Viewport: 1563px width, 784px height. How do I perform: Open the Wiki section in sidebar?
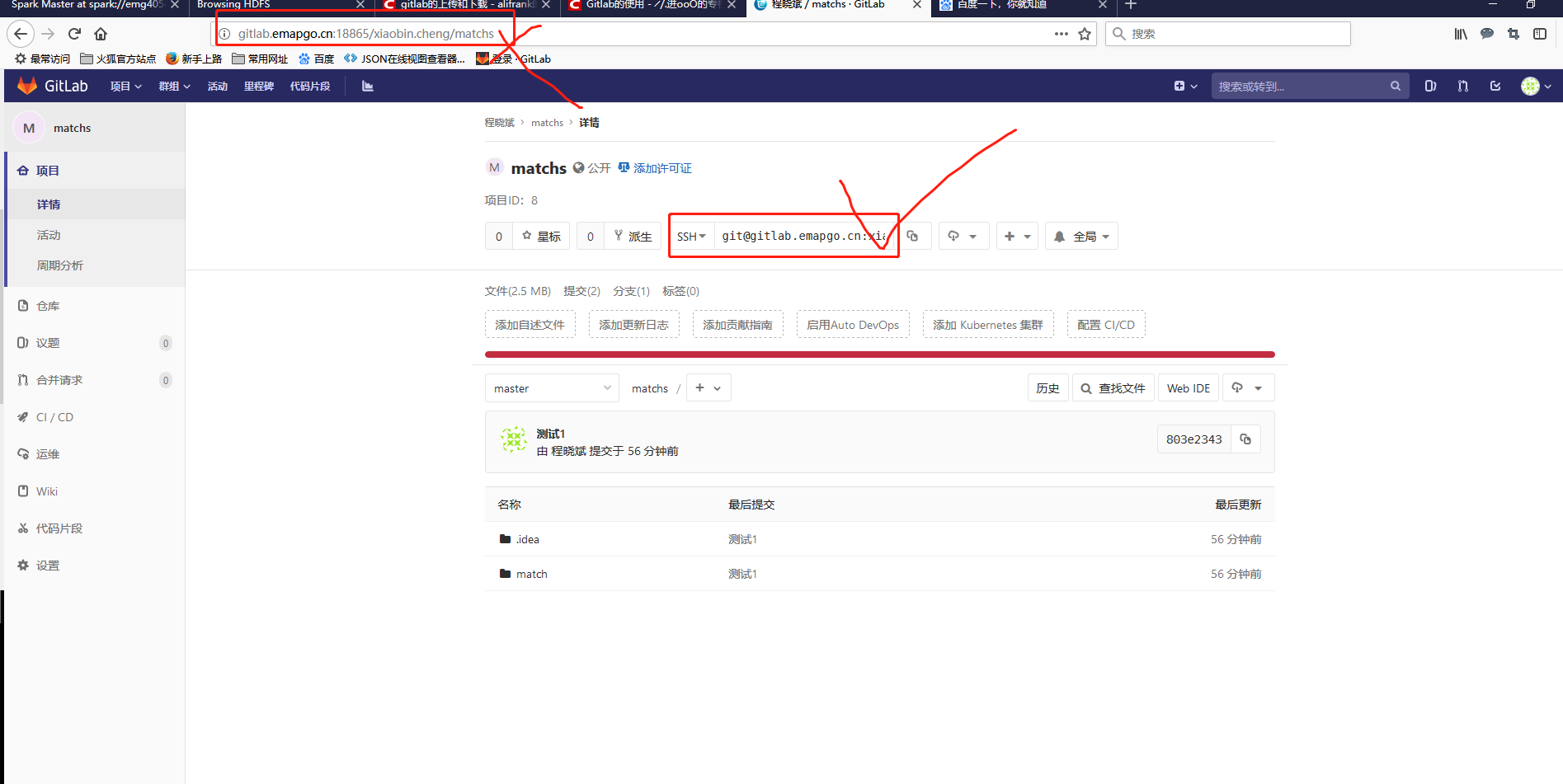click(46, 491)
